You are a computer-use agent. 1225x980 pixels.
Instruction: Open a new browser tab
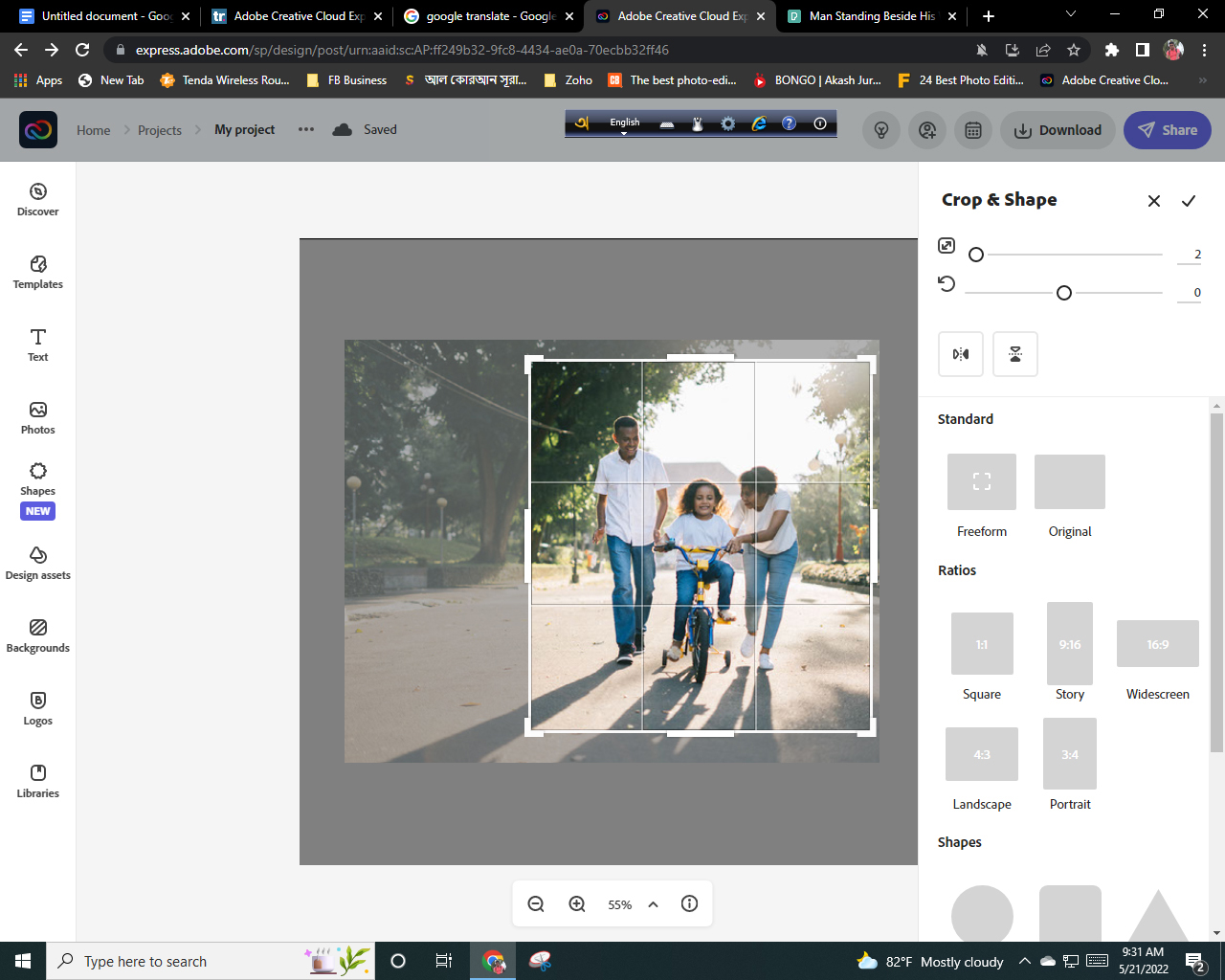989,15
